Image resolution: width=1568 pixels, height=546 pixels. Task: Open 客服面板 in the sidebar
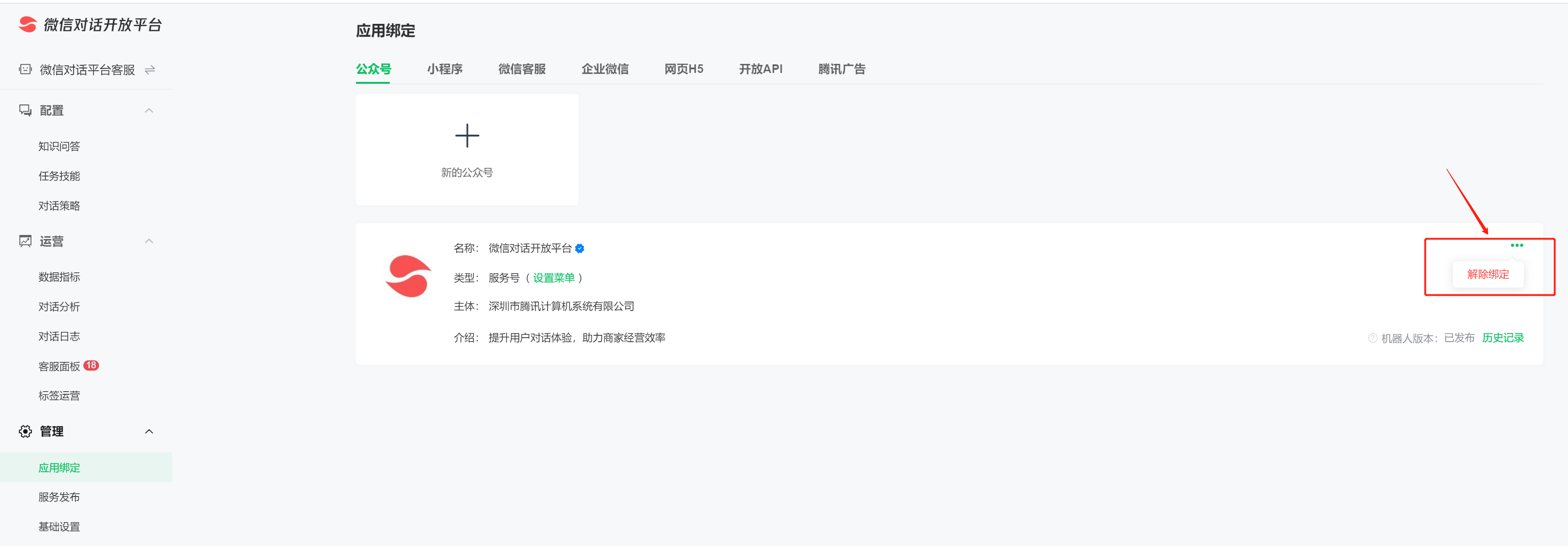(59, 366)
